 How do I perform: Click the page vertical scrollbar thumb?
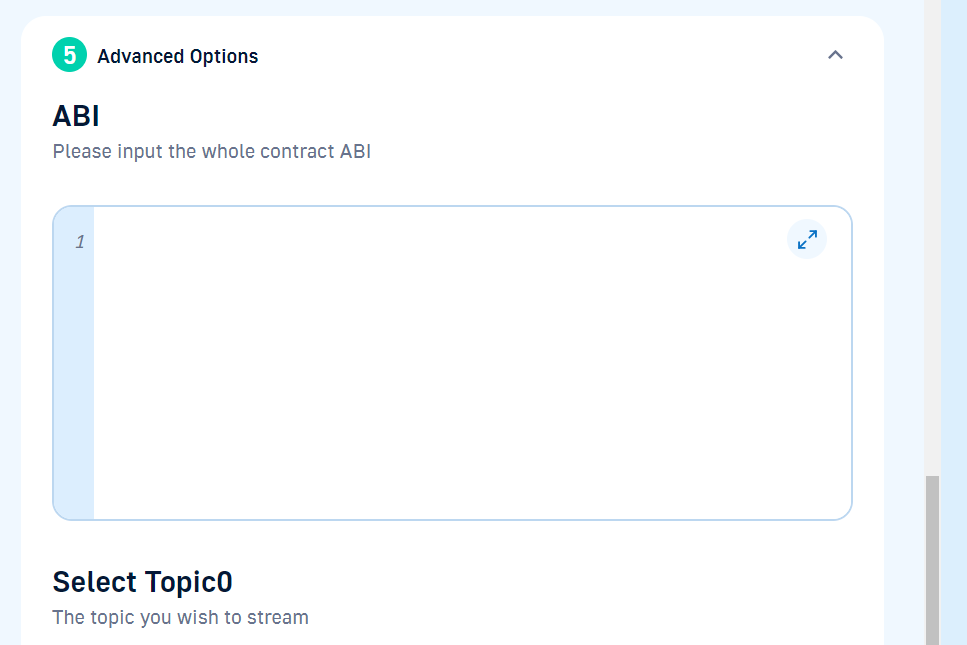[932, 560]
